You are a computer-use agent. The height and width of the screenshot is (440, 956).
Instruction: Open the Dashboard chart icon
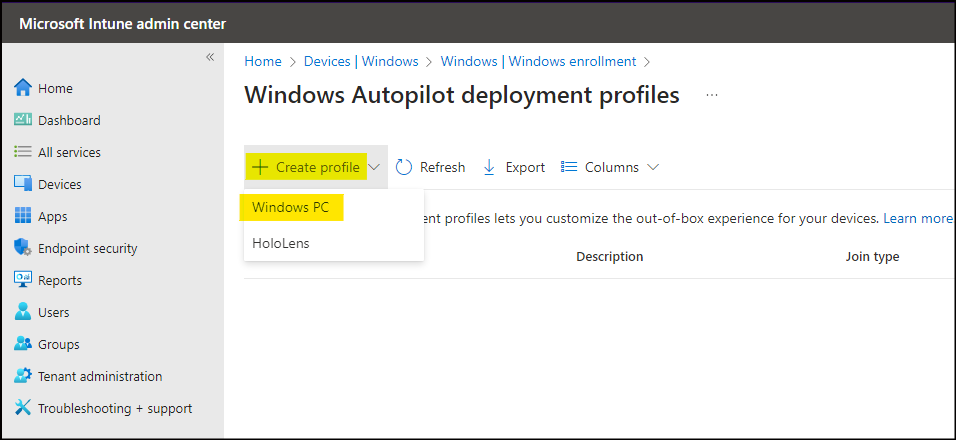tap(23, 120)
